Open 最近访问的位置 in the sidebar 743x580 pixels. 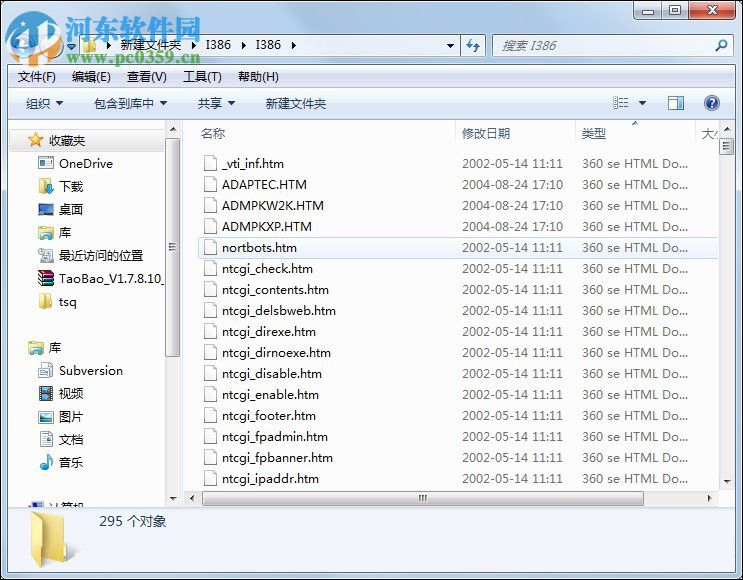coord(101,255)
